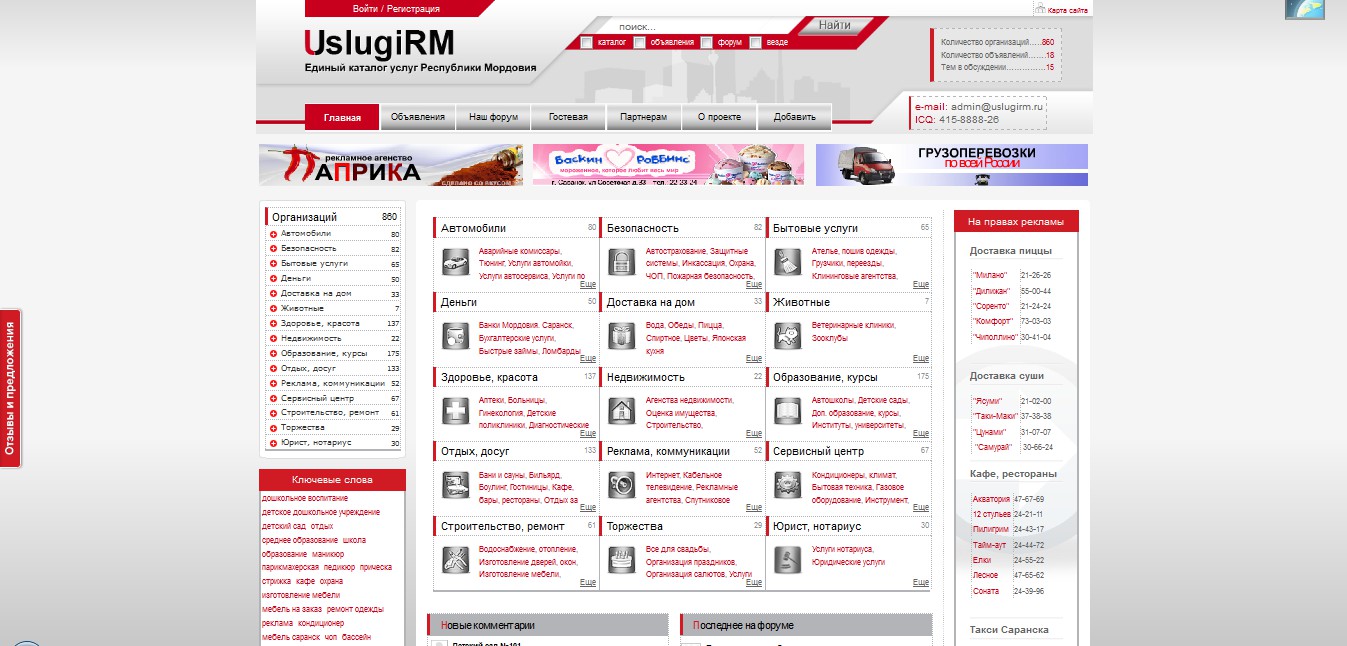1347x646 pixels.
Task: Click the Аварийные комиссары link
Action: (x=519, y=251)
